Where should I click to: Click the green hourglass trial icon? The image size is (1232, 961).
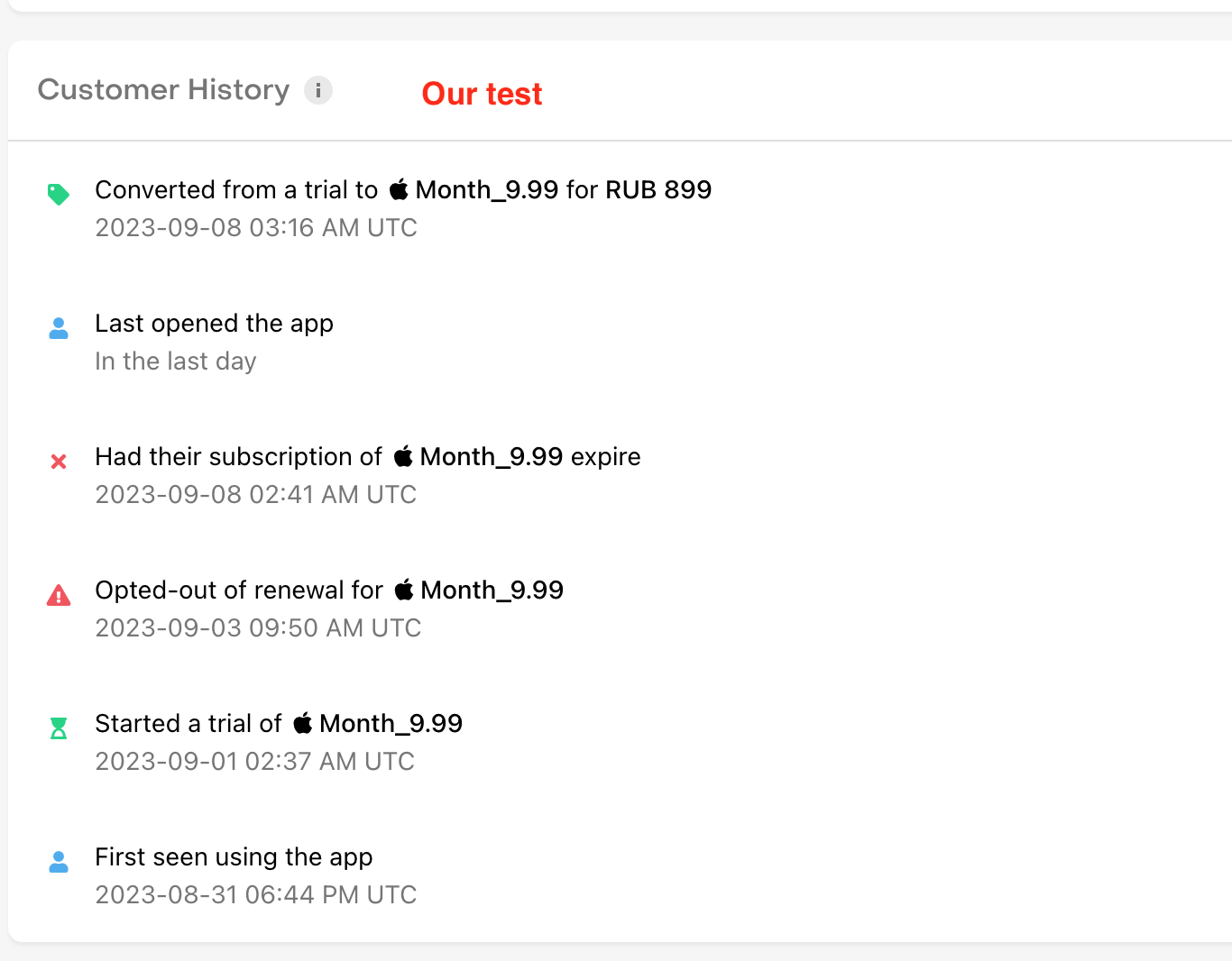(x=59, y=728)
